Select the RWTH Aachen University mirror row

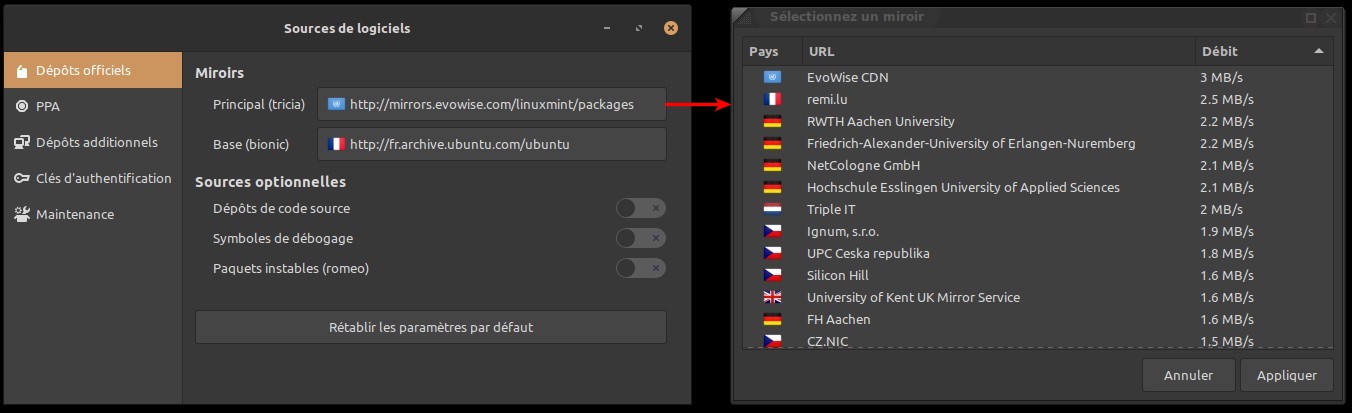point(1000,121)
